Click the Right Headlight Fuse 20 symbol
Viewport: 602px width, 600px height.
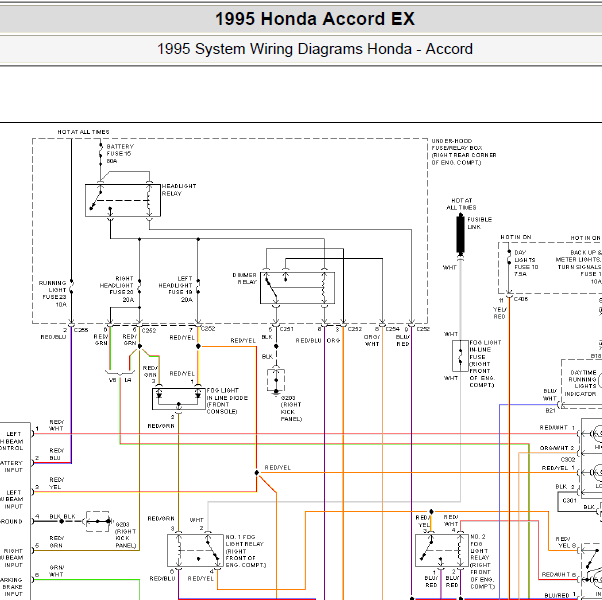[x=139, y=287]
